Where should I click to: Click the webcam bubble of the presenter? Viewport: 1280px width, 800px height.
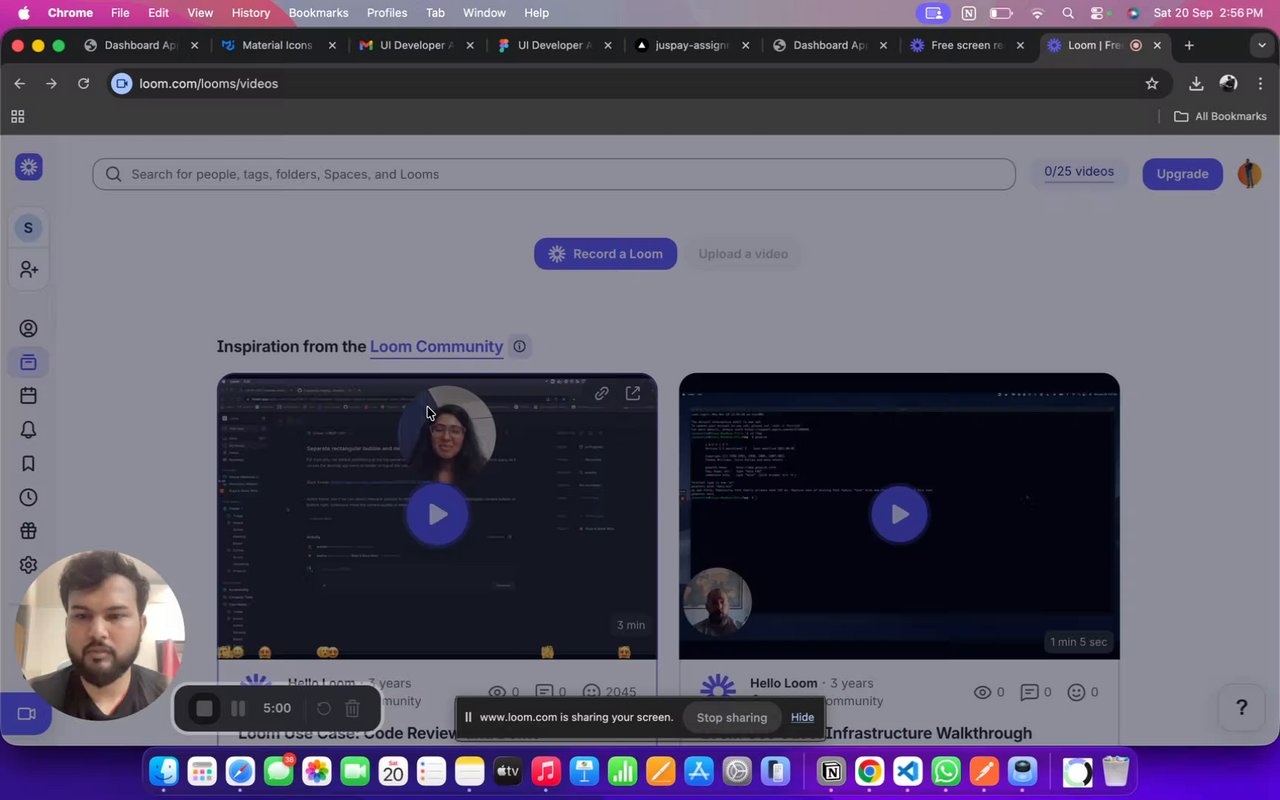pyautogui.click(x=100, y=635)
